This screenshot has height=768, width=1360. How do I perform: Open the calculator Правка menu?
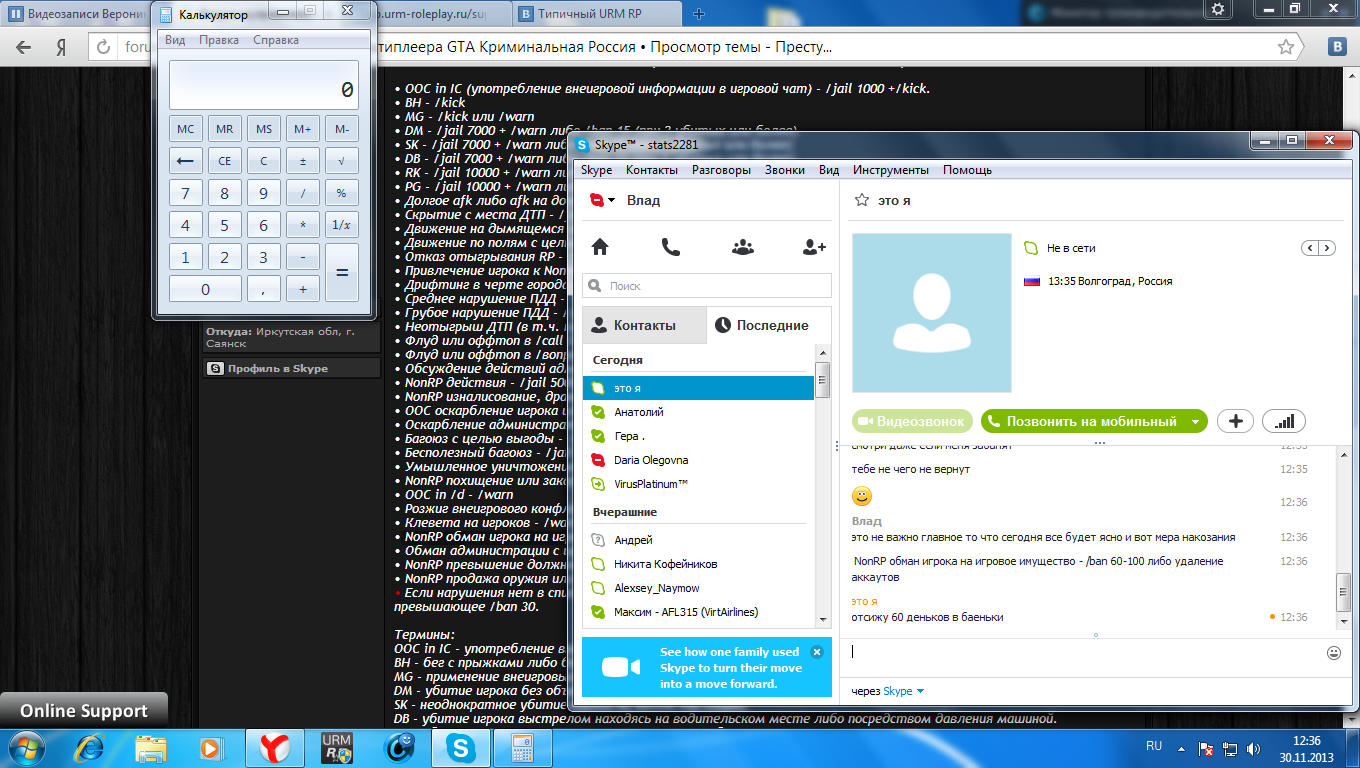(x=219, y=40)
